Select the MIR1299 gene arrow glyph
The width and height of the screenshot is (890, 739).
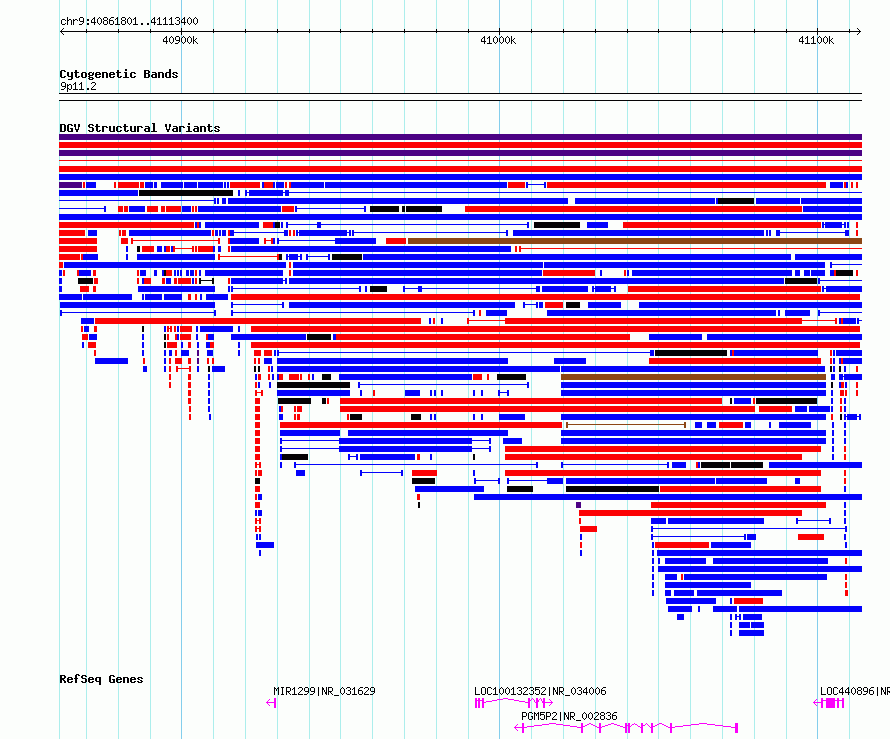tap(271, 703)
